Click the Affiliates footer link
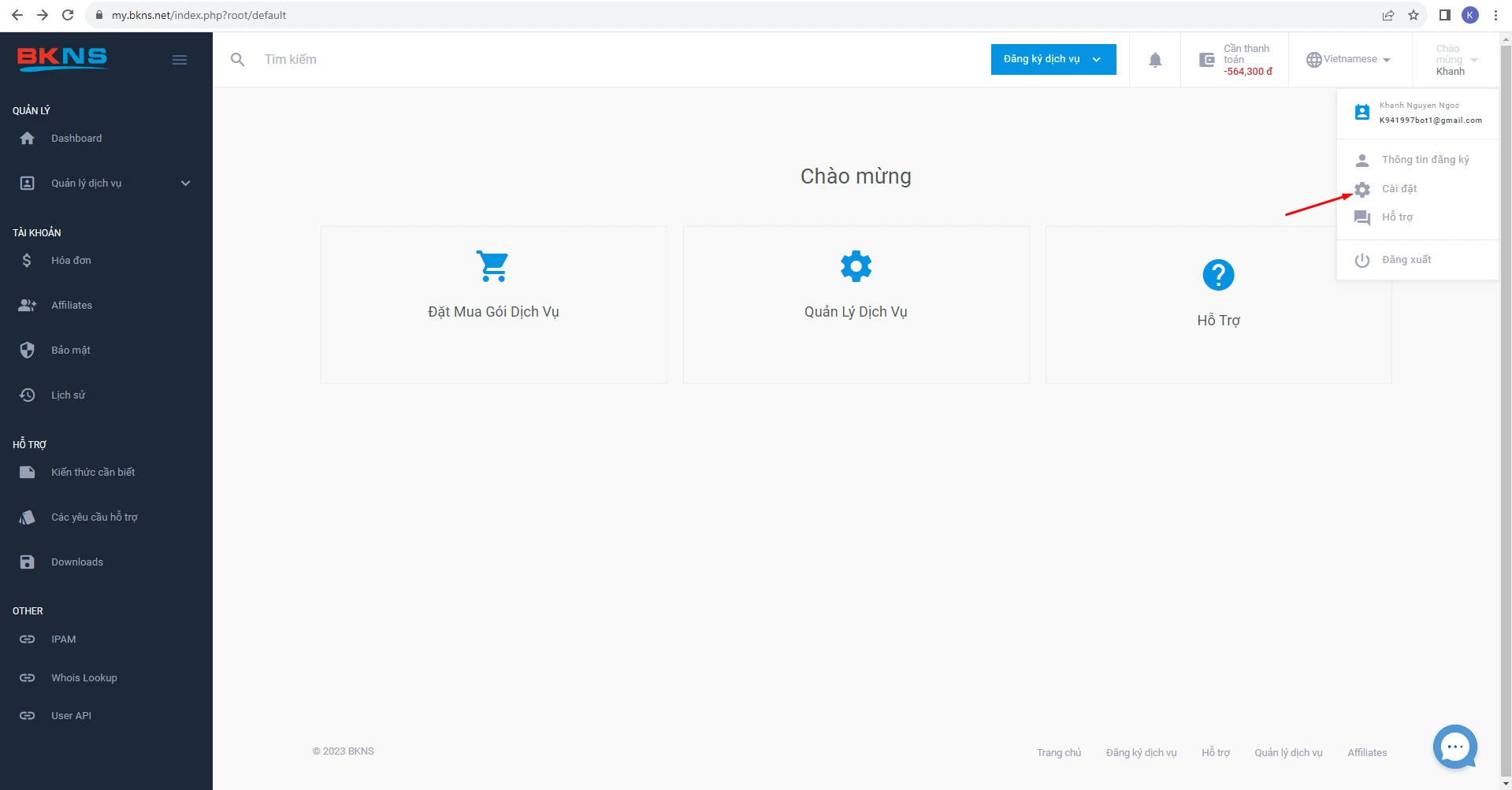Image resolution: width=1512 pixels, height=790 pixels. (1367, 752)
